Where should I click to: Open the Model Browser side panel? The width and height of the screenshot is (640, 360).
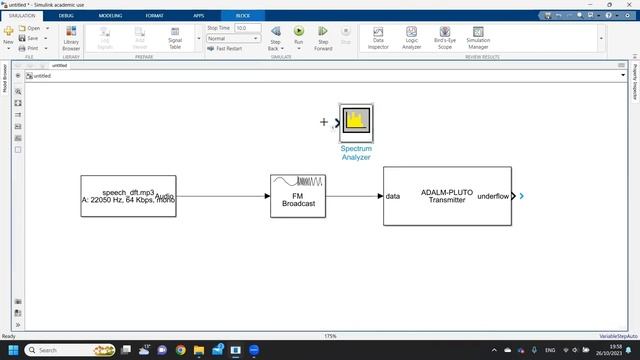pos(5,78)
